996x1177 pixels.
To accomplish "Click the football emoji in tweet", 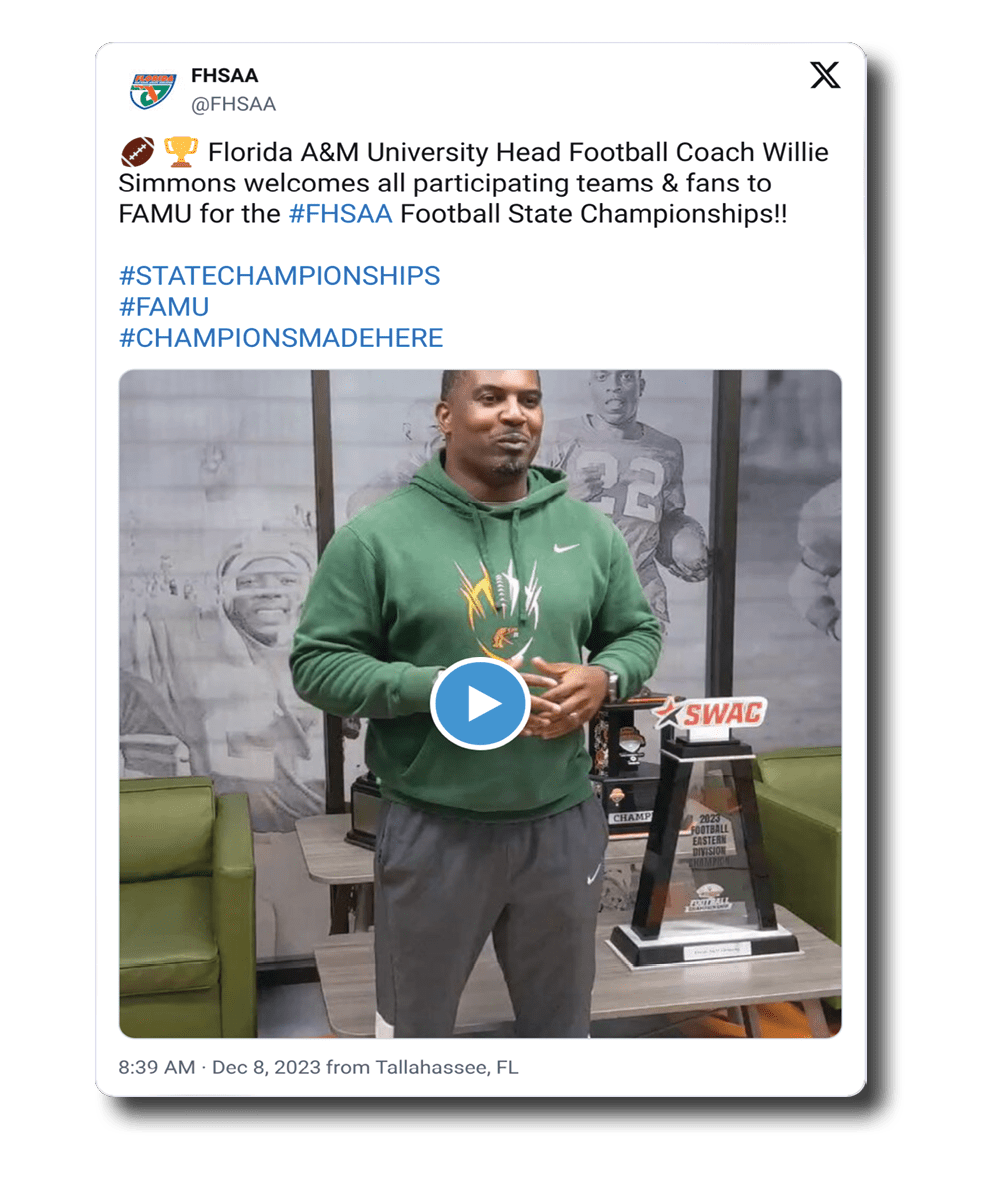I will 137,152.
